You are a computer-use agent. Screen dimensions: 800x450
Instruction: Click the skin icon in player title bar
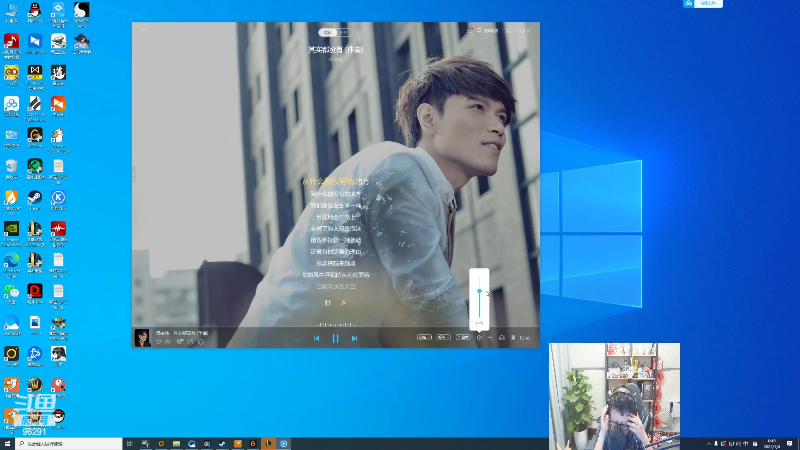[479, 31]
